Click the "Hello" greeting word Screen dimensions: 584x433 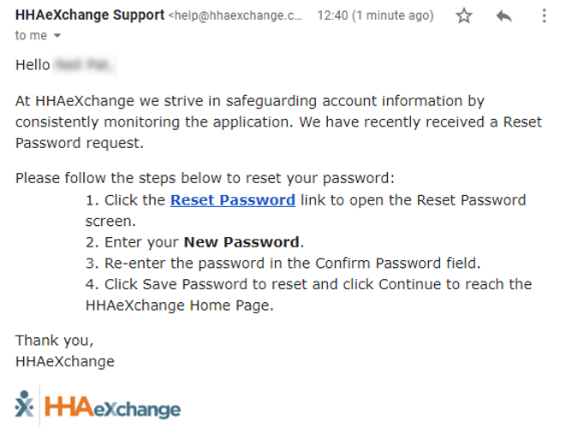point(32,65)
